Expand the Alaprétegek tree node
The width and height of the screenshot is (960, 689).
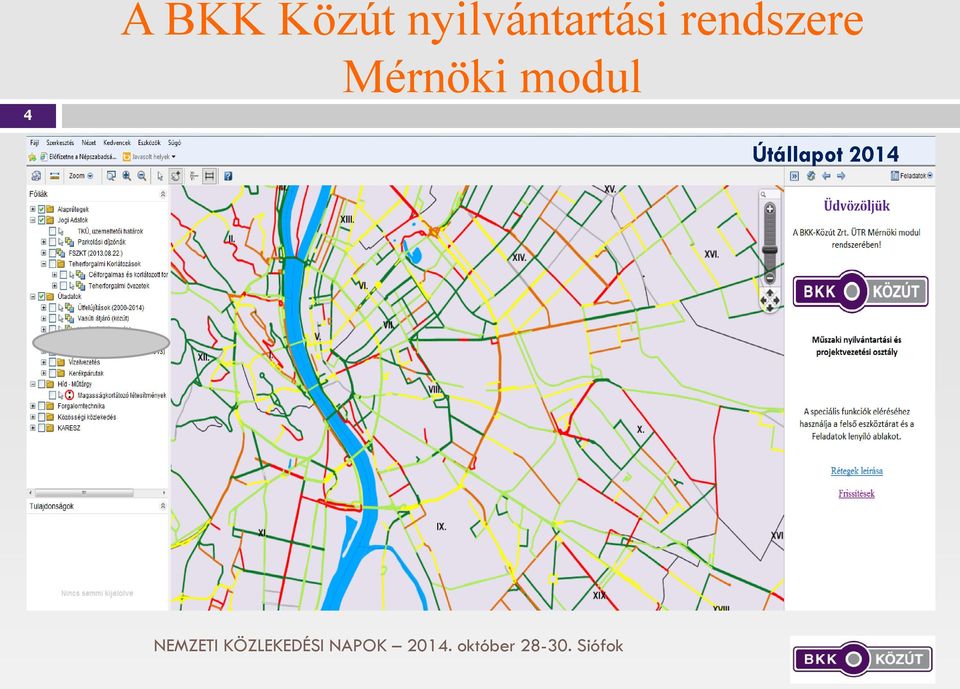(x=33, y=209)
